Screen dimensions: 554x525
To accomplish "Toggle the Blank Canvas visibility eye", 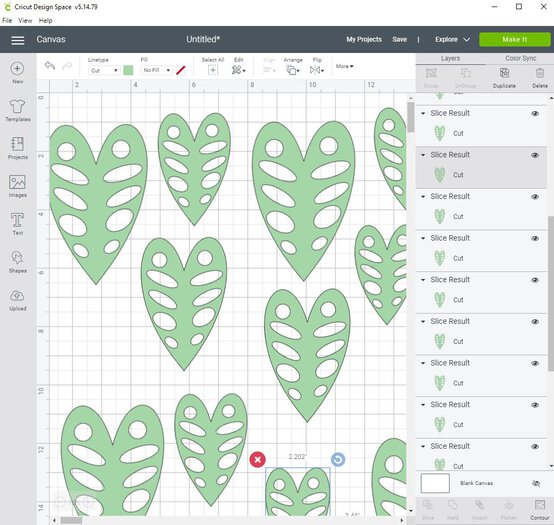I will 536,483.
